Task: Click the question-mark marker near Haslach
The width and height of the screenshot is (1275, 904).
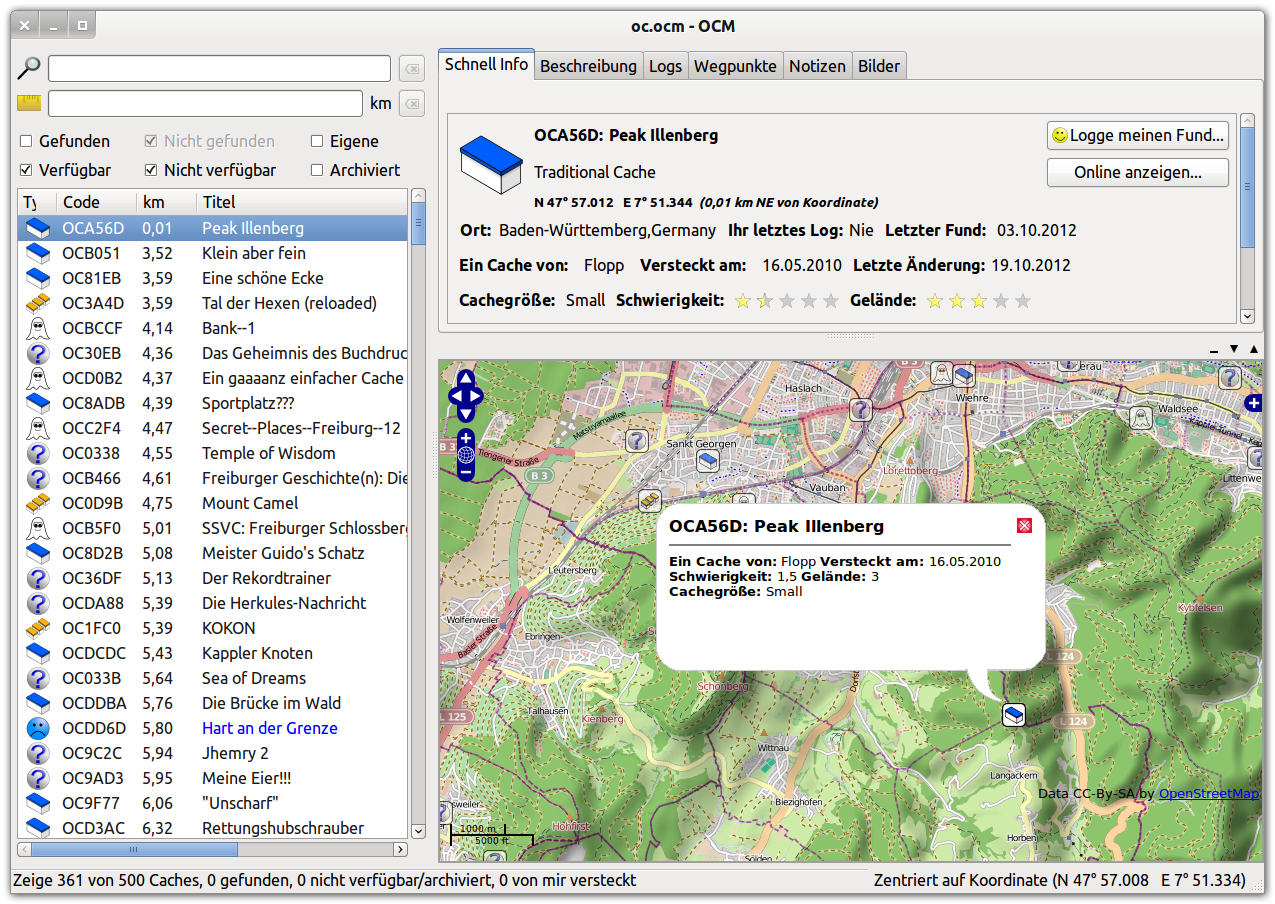Action: pos(861,409)
